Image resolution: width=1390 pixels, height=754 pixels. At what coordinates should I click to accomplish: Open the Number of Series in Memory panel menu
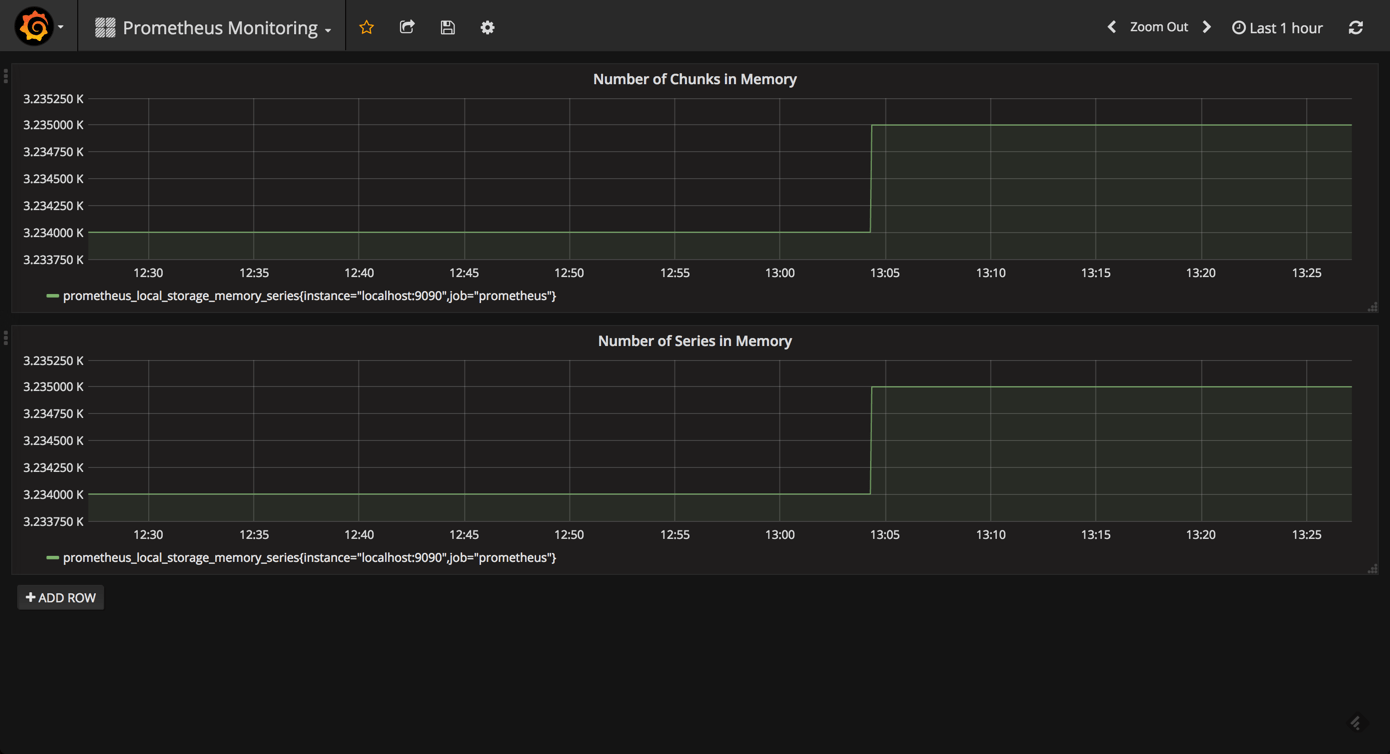[x=695, y=341]
